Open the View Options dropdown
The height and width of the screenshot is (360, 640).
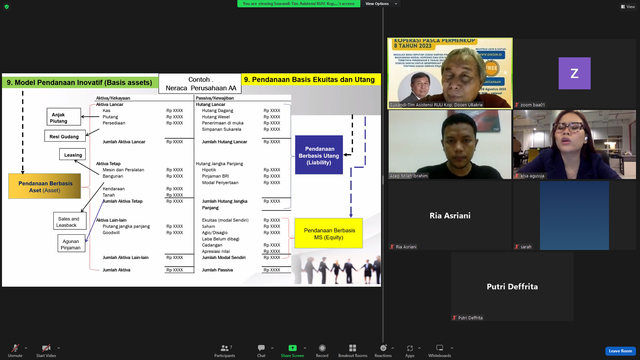381,4
